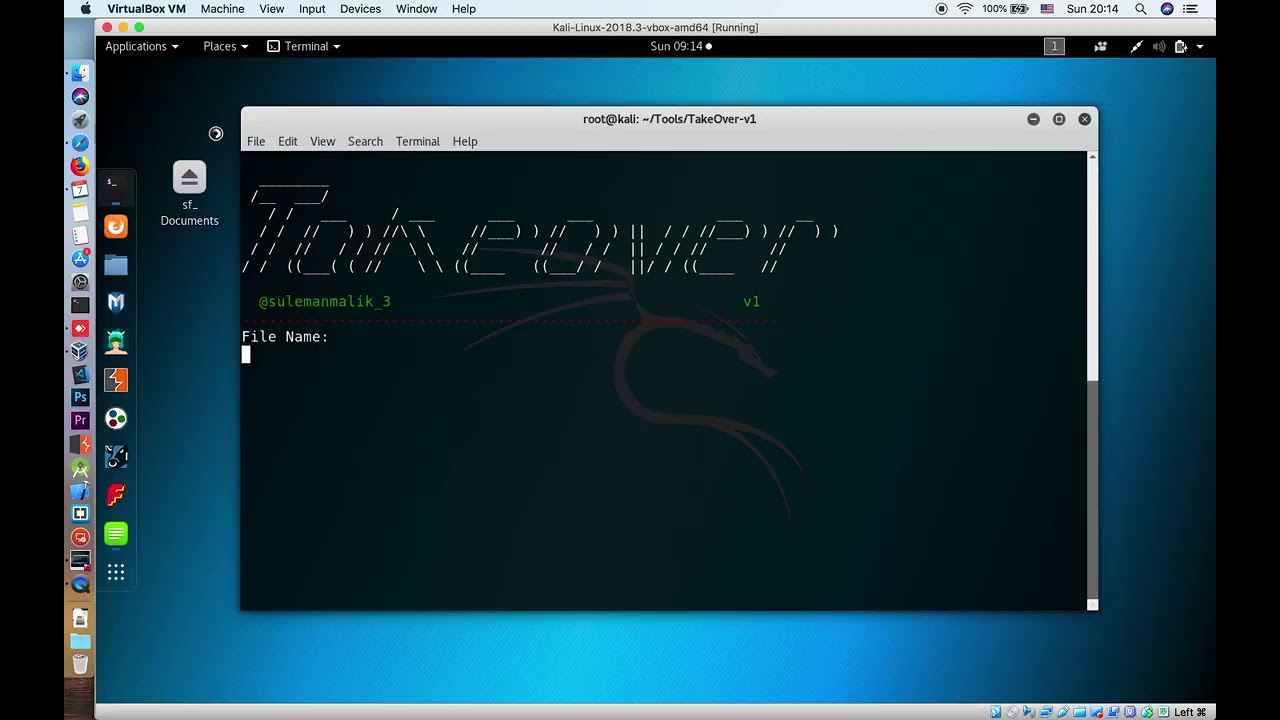The height and width of the screenshot is (720, 1280).
Task: Launch Metasploit from the Kali dock
Action: coord(116,303)
